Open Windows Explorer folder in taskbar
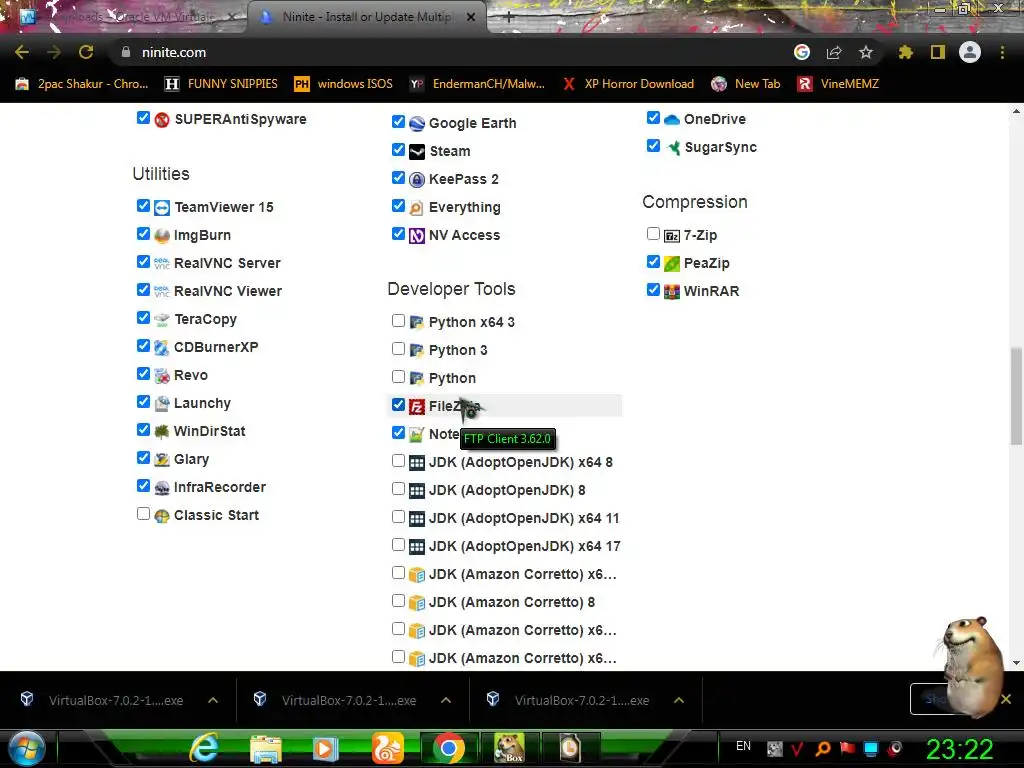This screenshot has width=1024, height=768. [266, 748]
